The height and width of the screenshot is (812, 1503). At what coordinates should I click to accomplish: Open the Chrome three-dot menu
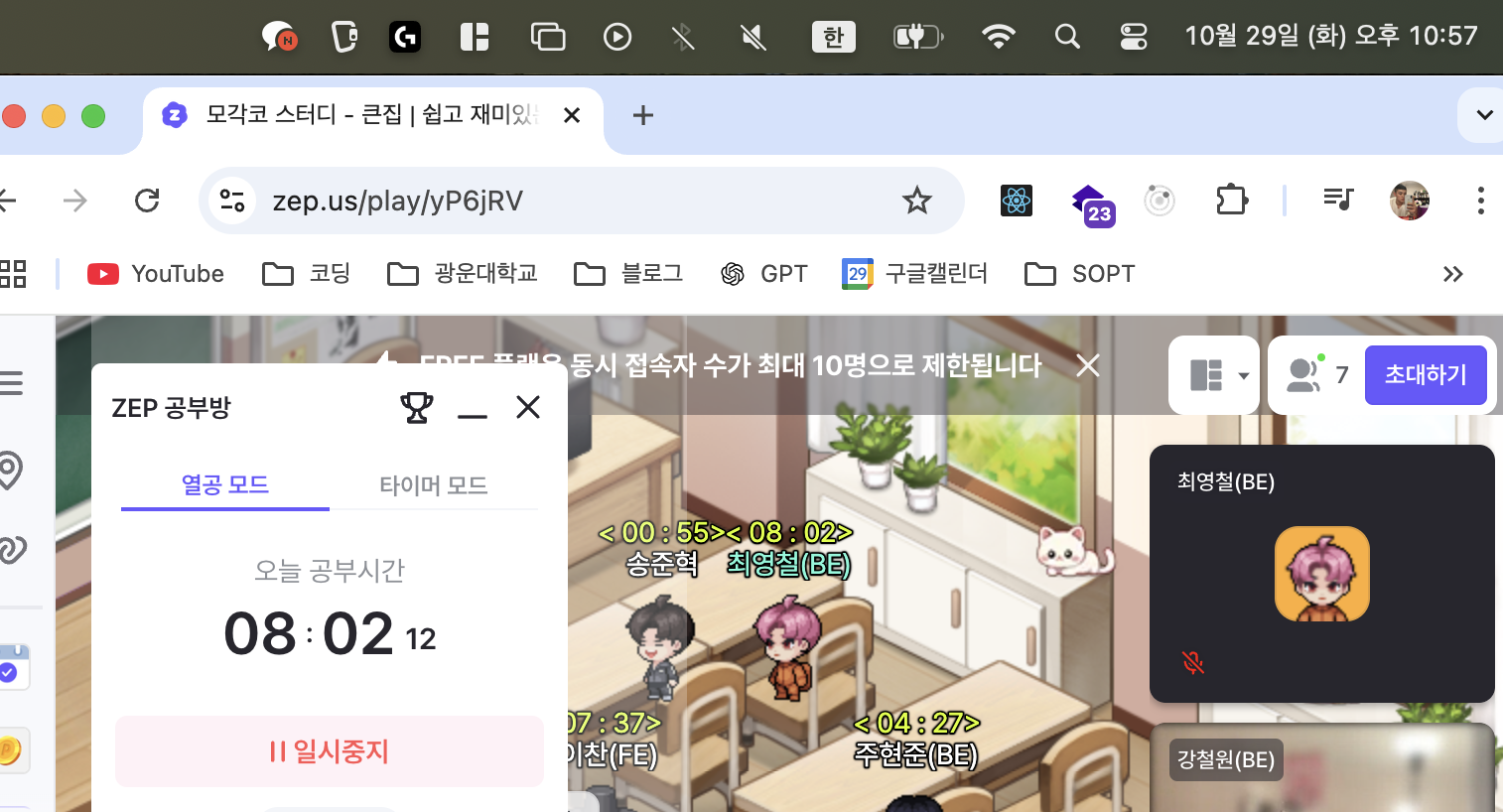click(x=1480, y=201)
